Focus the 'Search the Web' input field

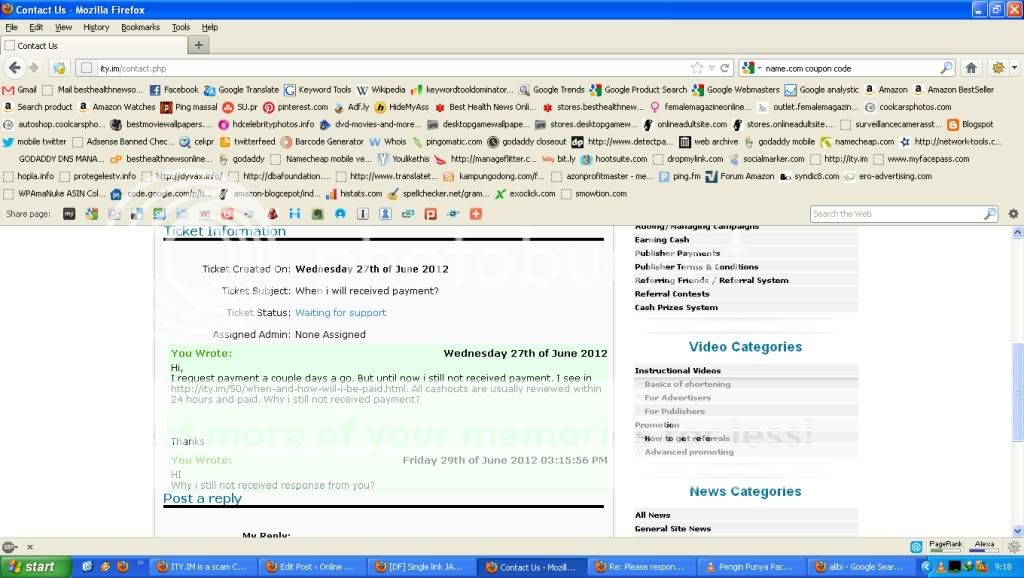click(x=897, y=214)
